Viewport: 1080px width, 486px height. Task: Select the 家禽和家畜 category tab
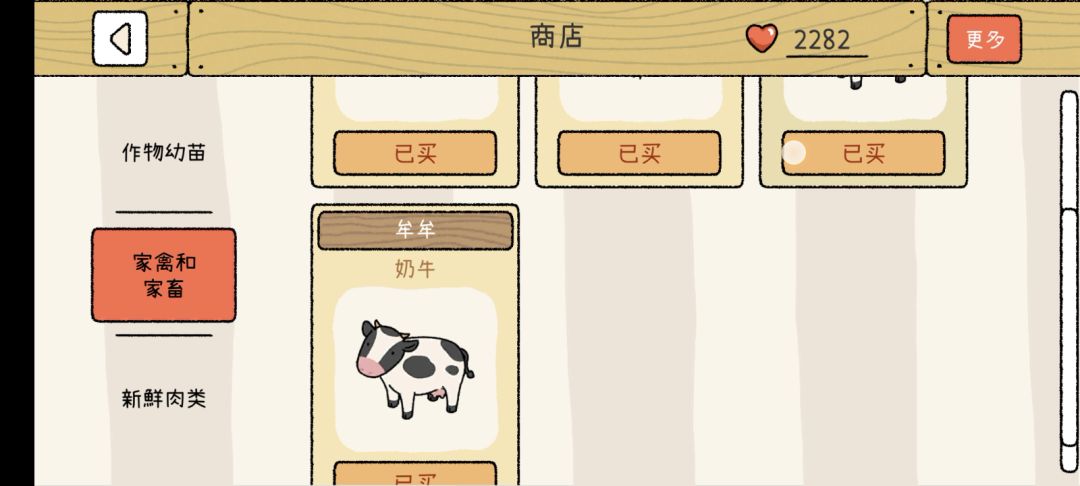tap(164, 275)
